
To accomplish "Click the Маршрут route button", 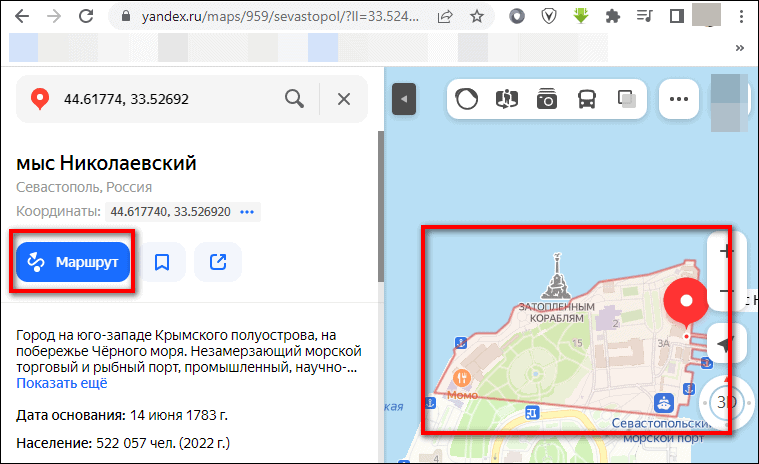I will coord(73,262).
